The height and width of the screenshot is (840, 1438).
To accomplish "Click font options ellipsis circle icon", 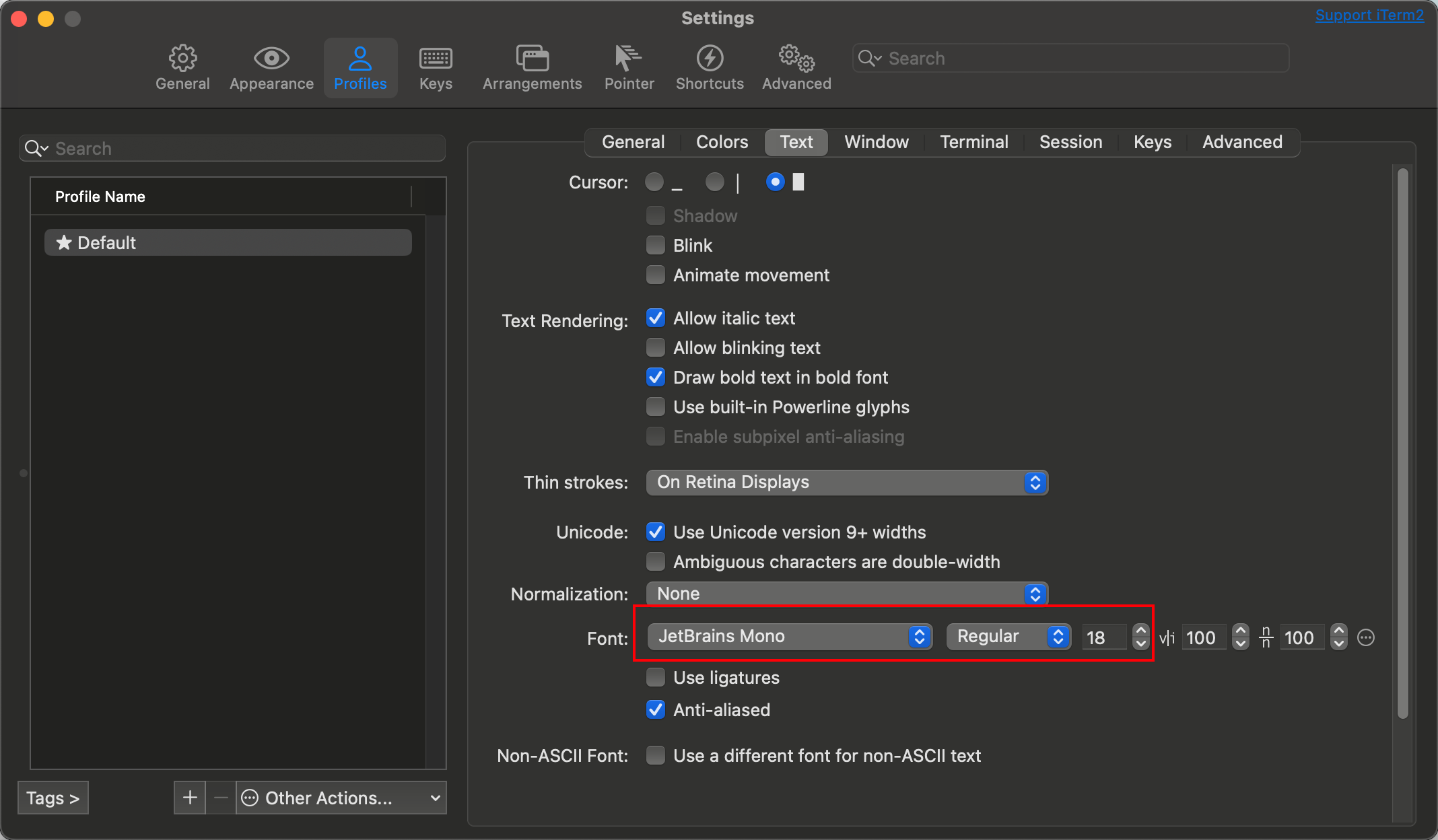I will point(1366,637).
